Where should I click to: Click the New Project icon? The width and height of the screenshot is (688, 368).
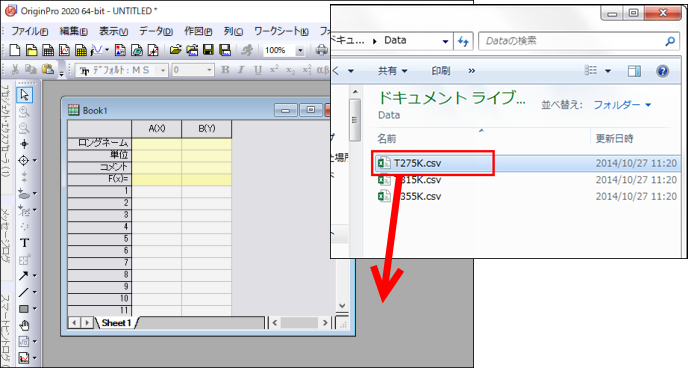(15, 50)
